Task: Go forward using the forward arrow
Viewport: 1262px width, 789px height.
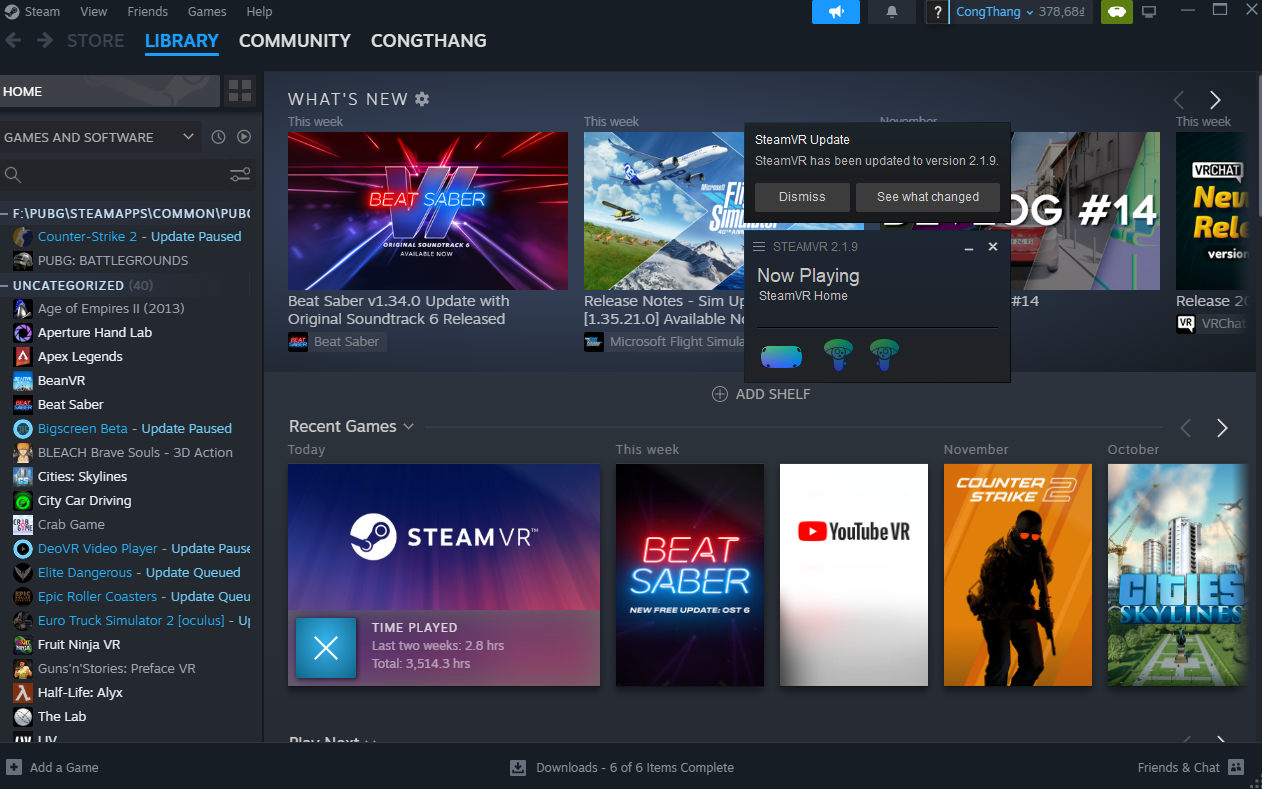Action: pyautogui.click(x=45, y=41)
